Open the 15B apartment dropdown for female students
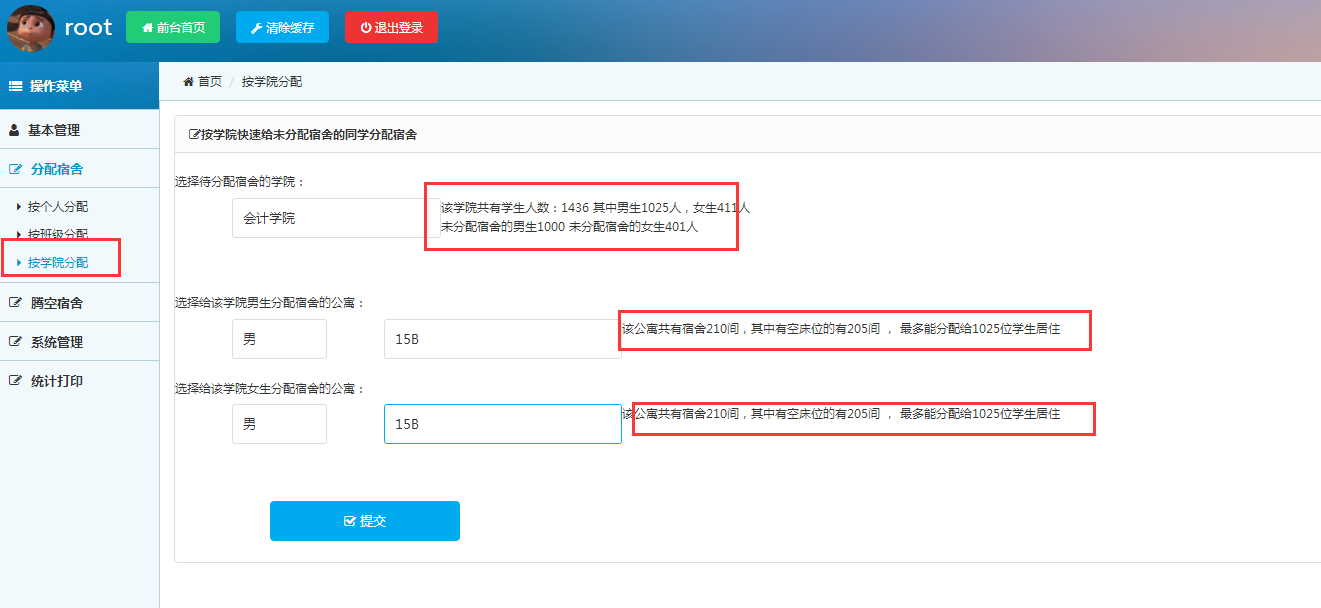Image resolution: width=1321 pixels, height=608 pixels. click(502, 423)
